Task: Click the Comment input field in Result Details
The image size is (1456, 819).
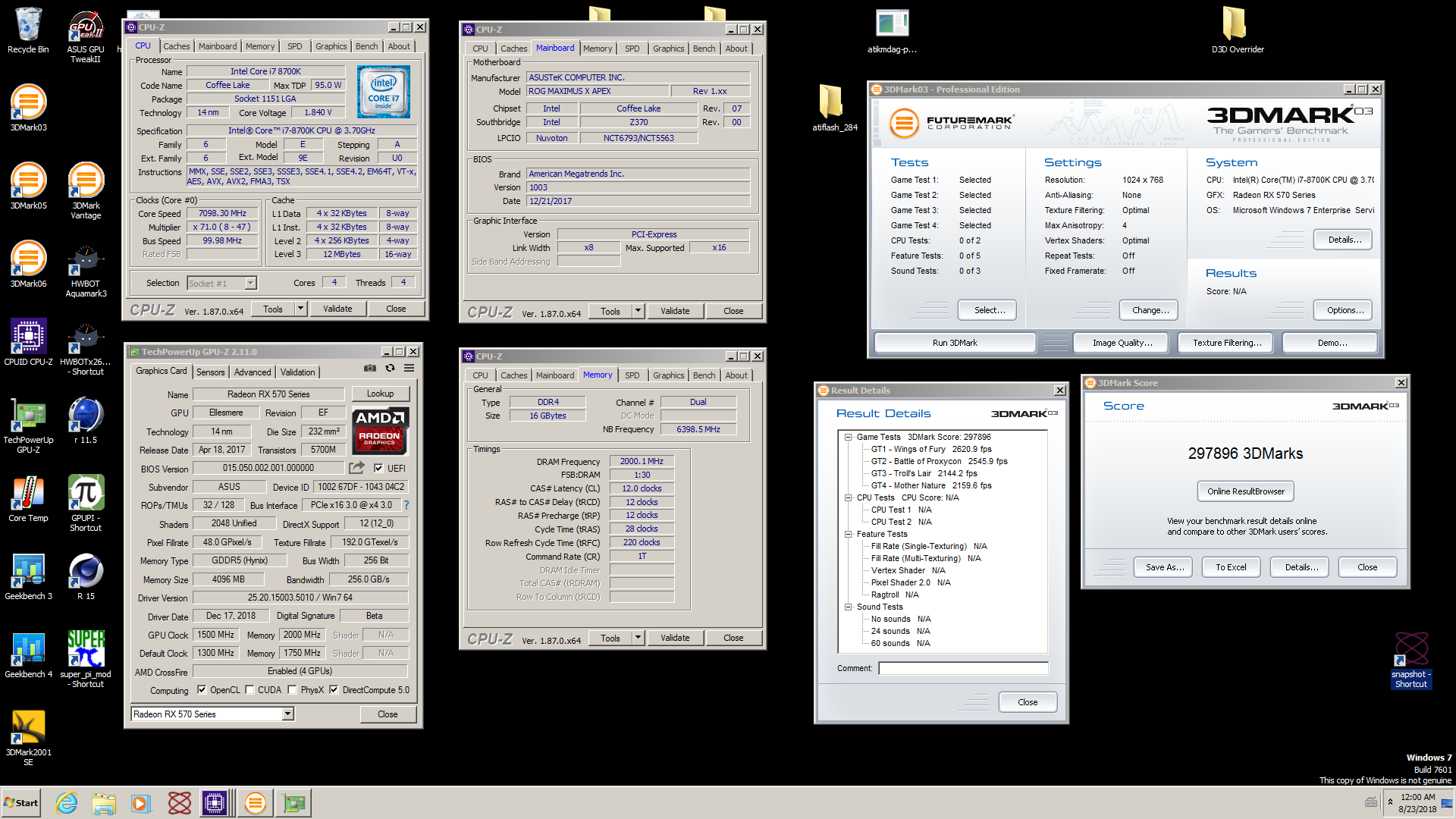Action: [963, 668]
